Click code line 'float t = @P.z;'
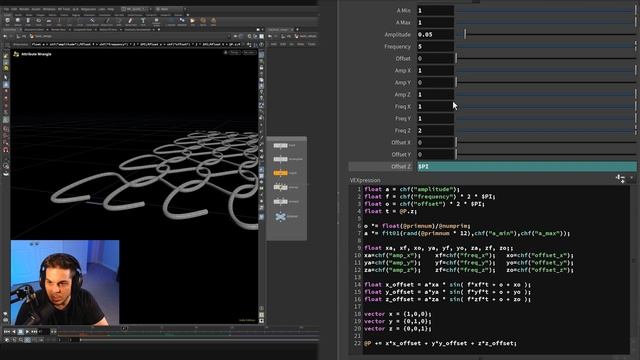The width and height of the screenshot is (640, 360). [x=390, y=211]
